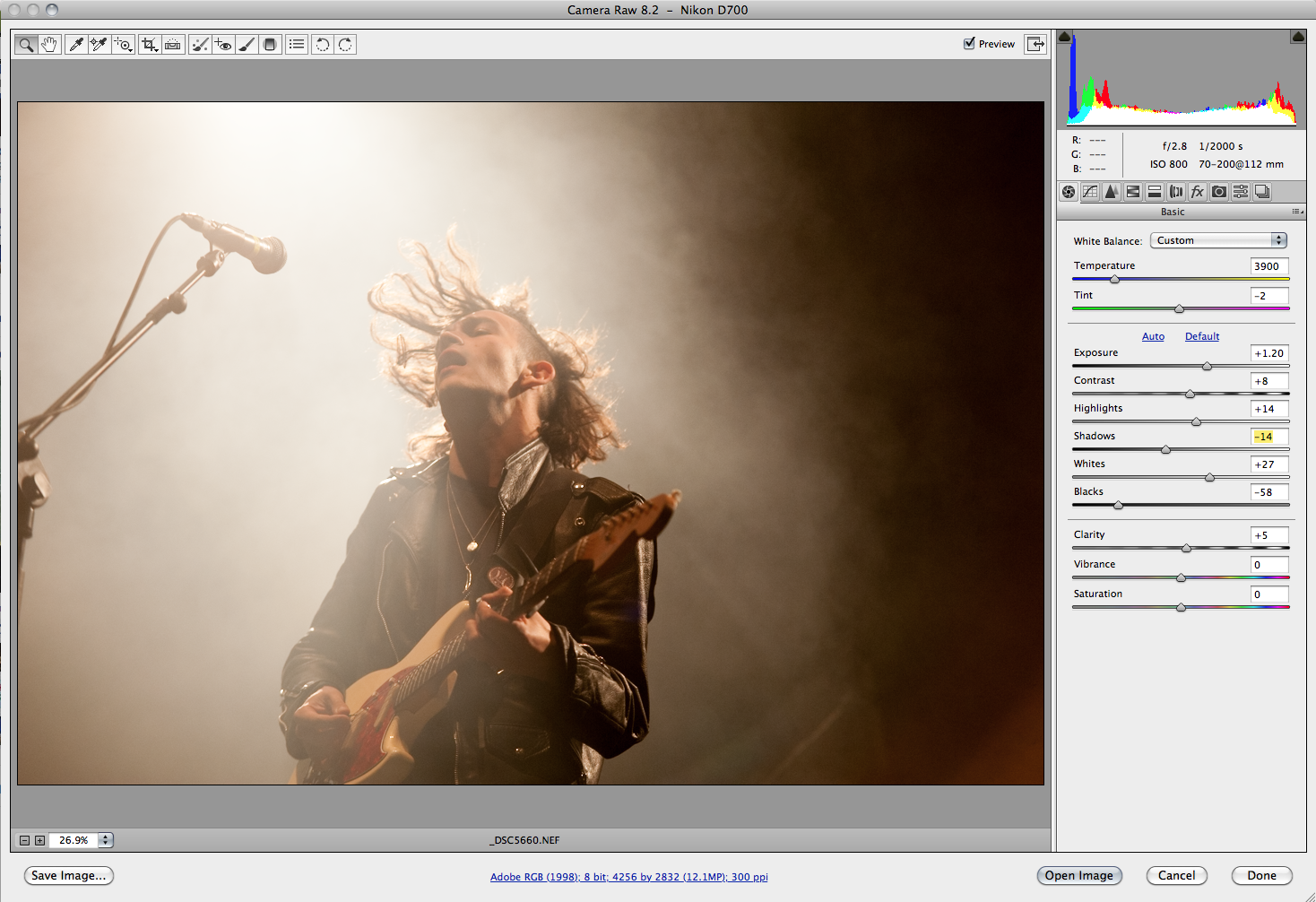1316x902 pixels.
Task: Select the Spot Removal tool
Action: point(200,44)
